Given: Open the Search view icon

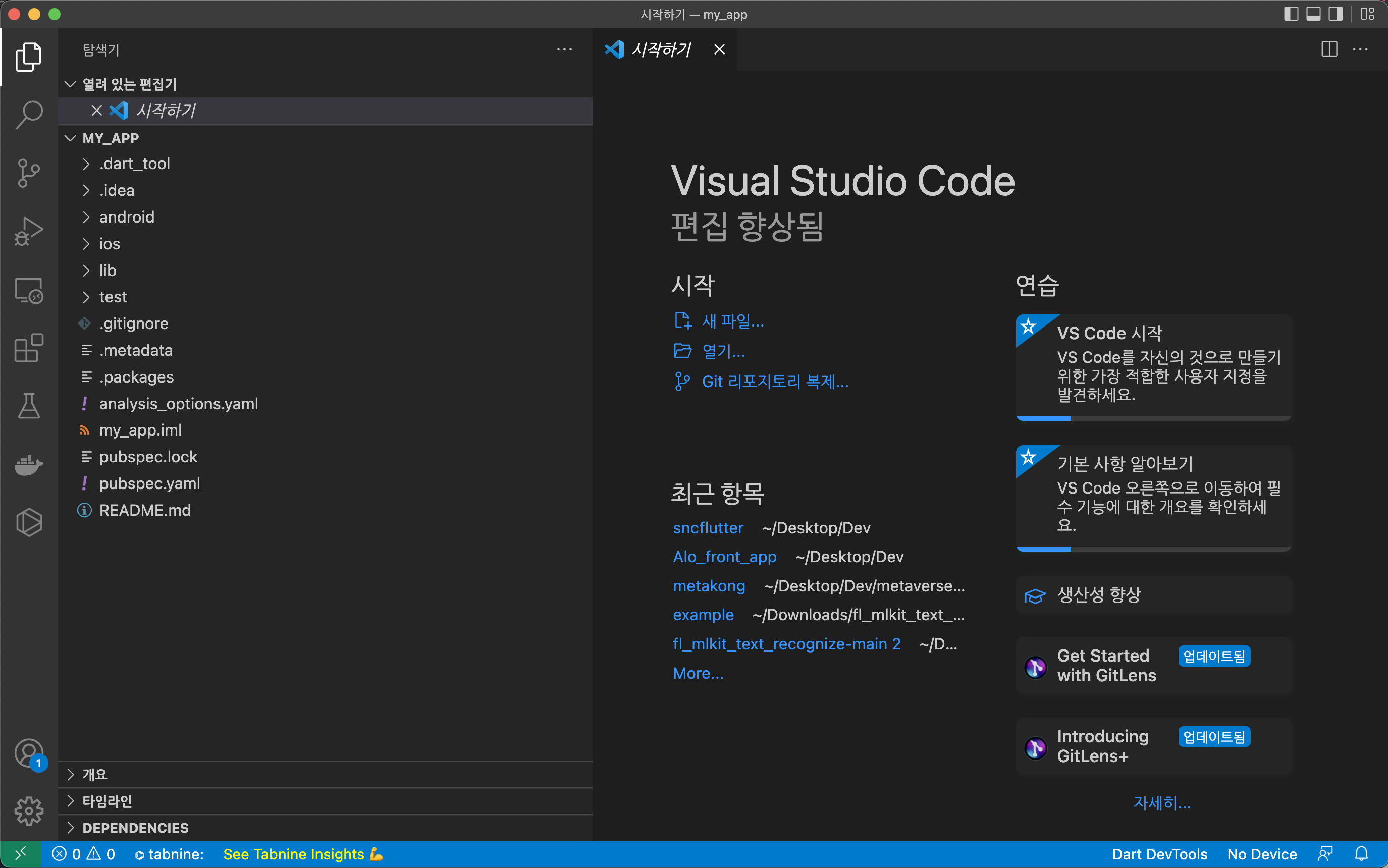Looking at the screenshot, I should click(x=28, y=115).
